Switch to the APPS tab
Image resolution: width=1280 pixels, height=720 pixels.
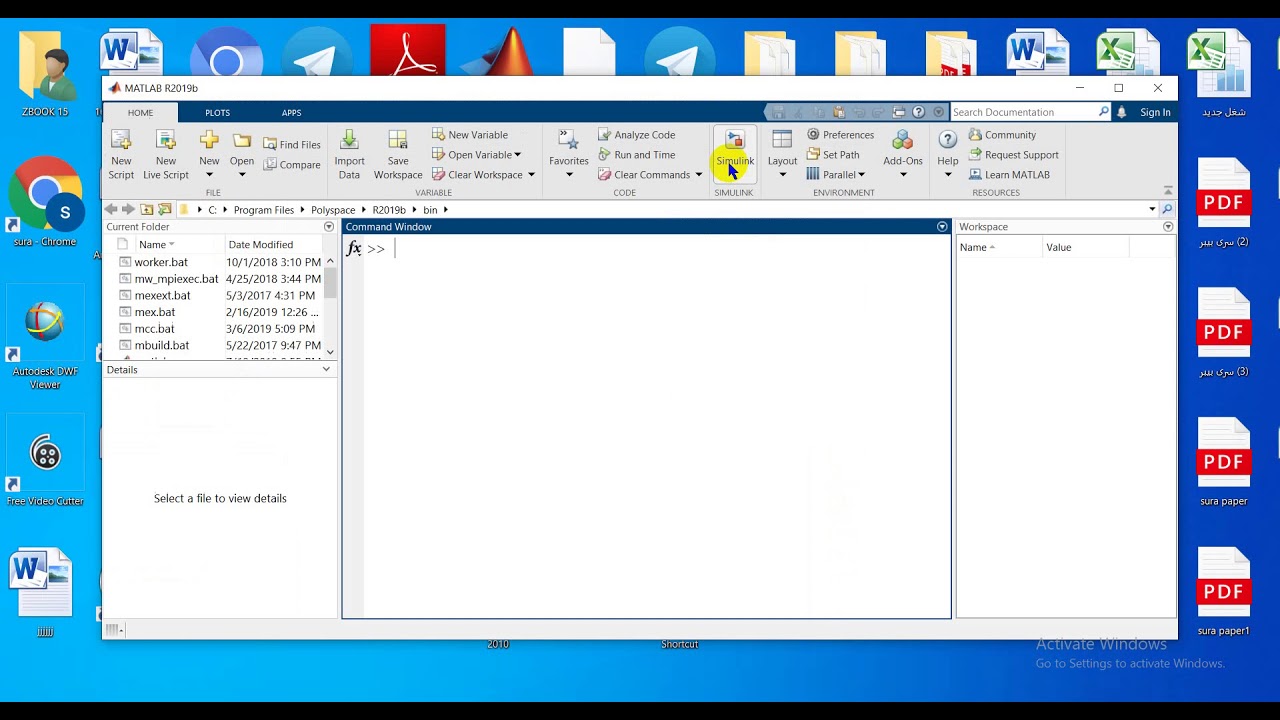coord(291,113)
